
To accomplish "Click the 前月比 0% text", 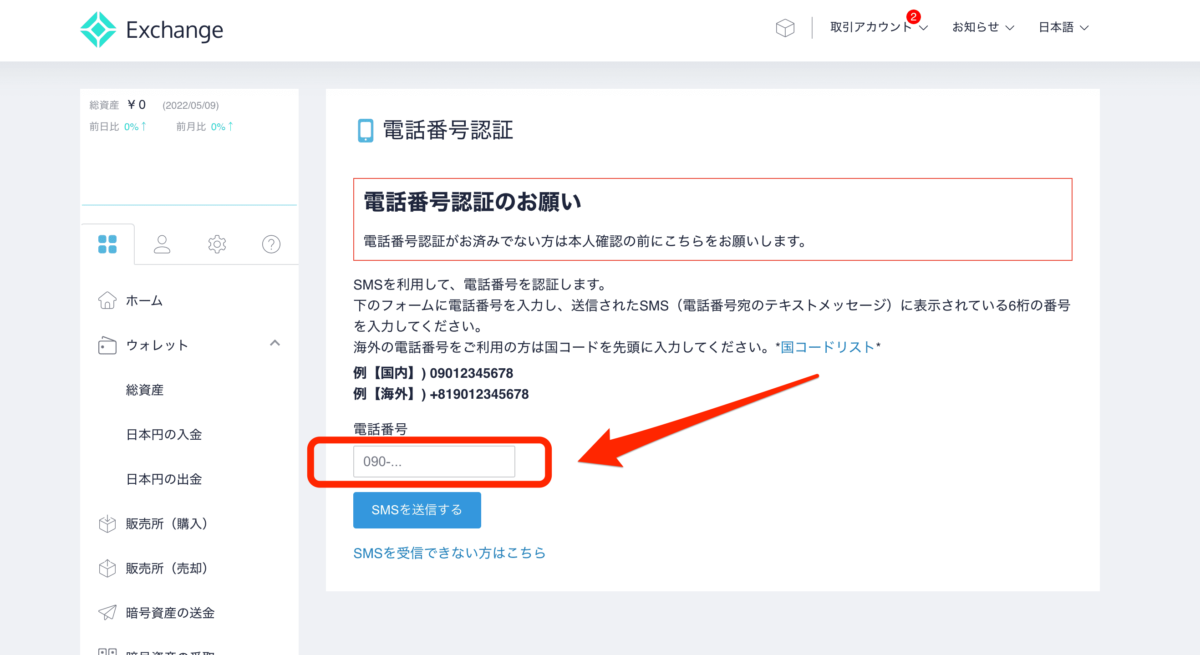I will 205,127.
